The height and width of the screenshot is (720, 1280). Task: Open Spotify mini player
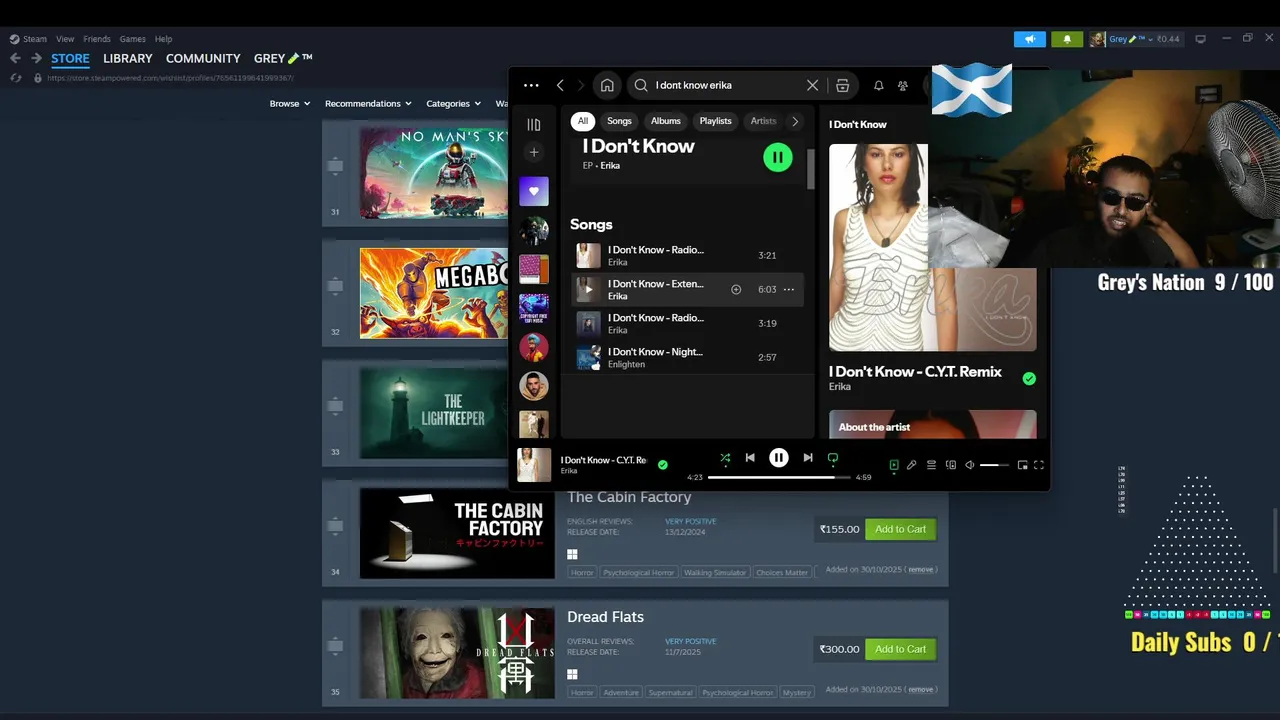click(1022, 465)
